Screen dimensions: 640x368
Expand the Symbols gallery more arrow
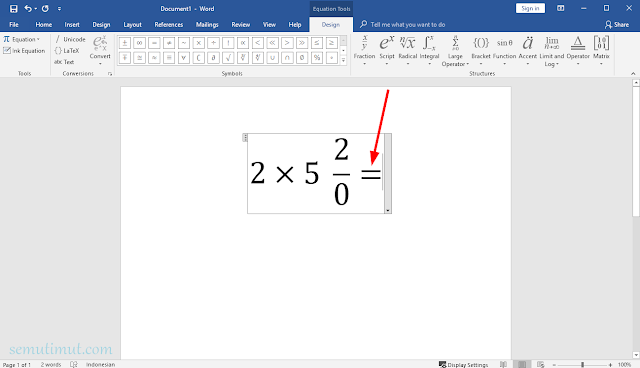pos(343,60)
